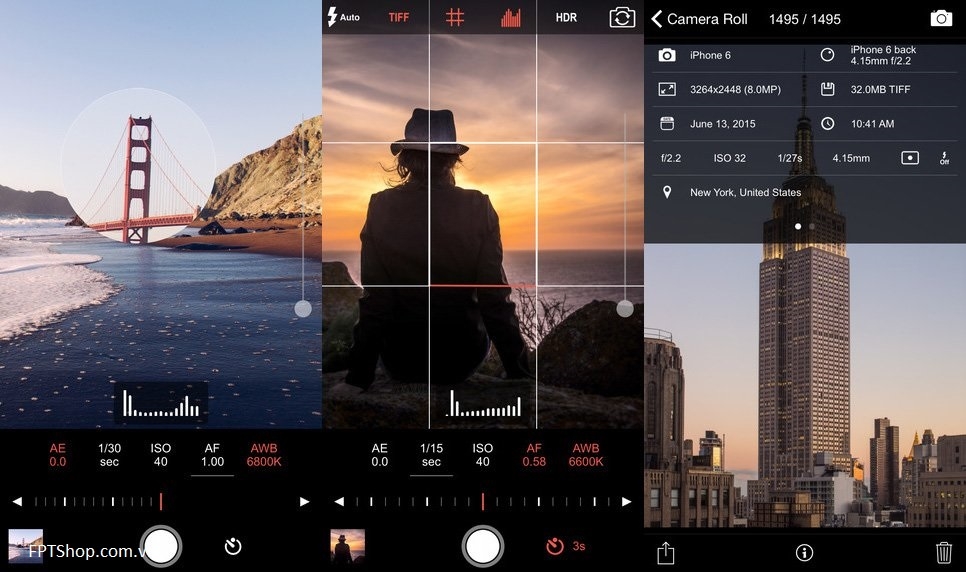This screenshot has height=572, width=966.
Task: Click the f/2.2 aperture value
Action: click(671, 158)
